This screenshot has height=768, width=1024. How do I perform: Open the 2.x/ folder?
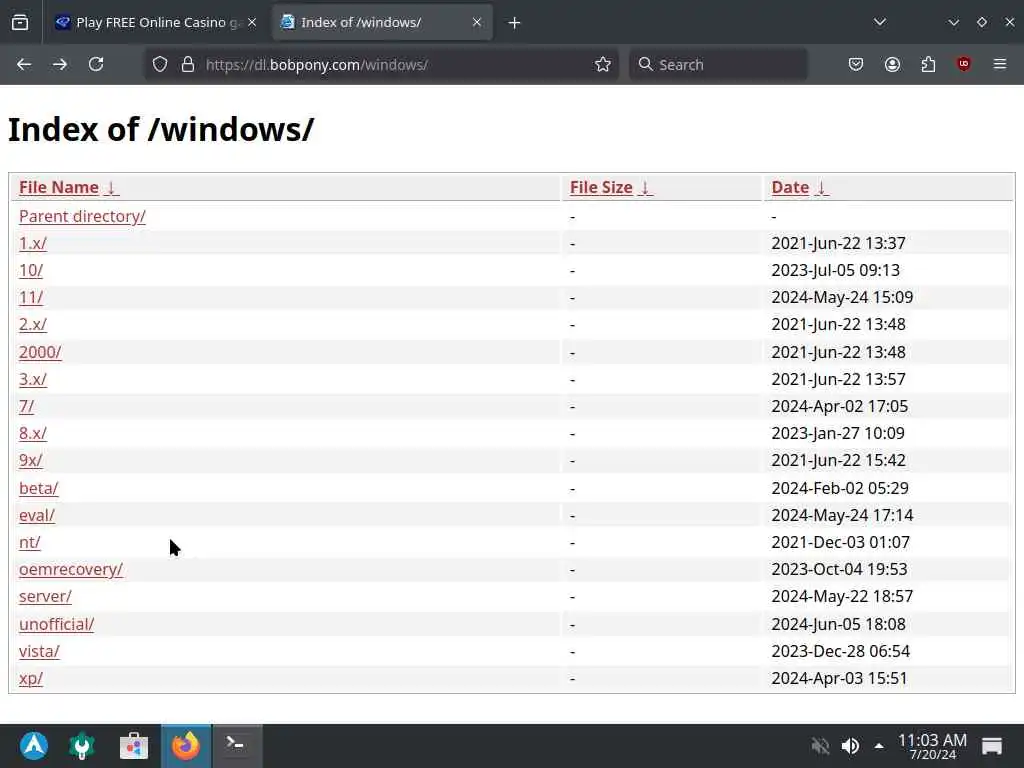point(33,325)
